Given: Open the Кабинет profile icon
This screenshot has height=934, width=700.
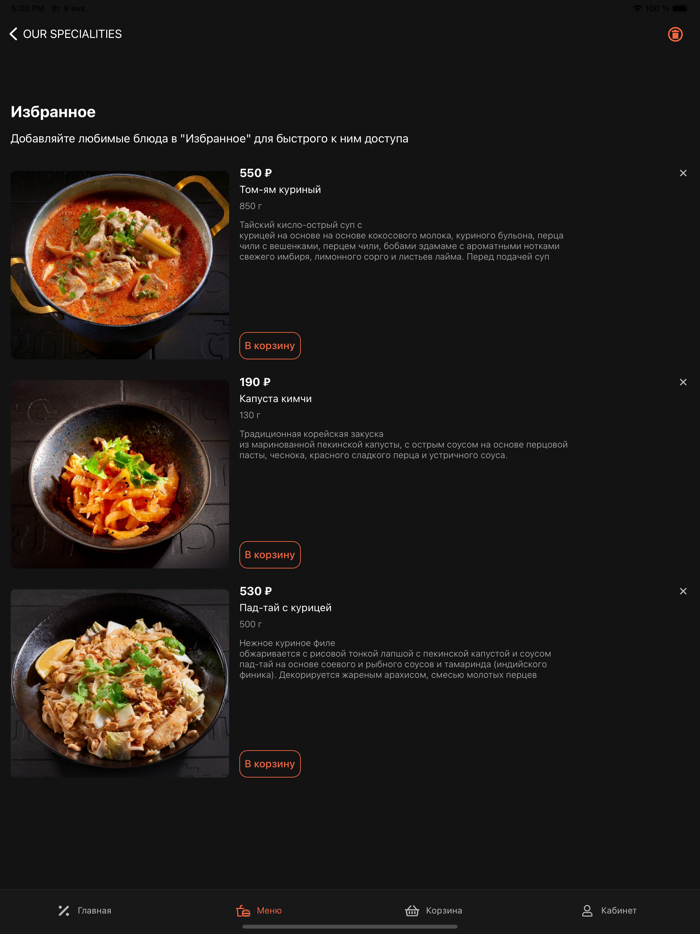Looking at the screenshot, I should pos(587,910).
